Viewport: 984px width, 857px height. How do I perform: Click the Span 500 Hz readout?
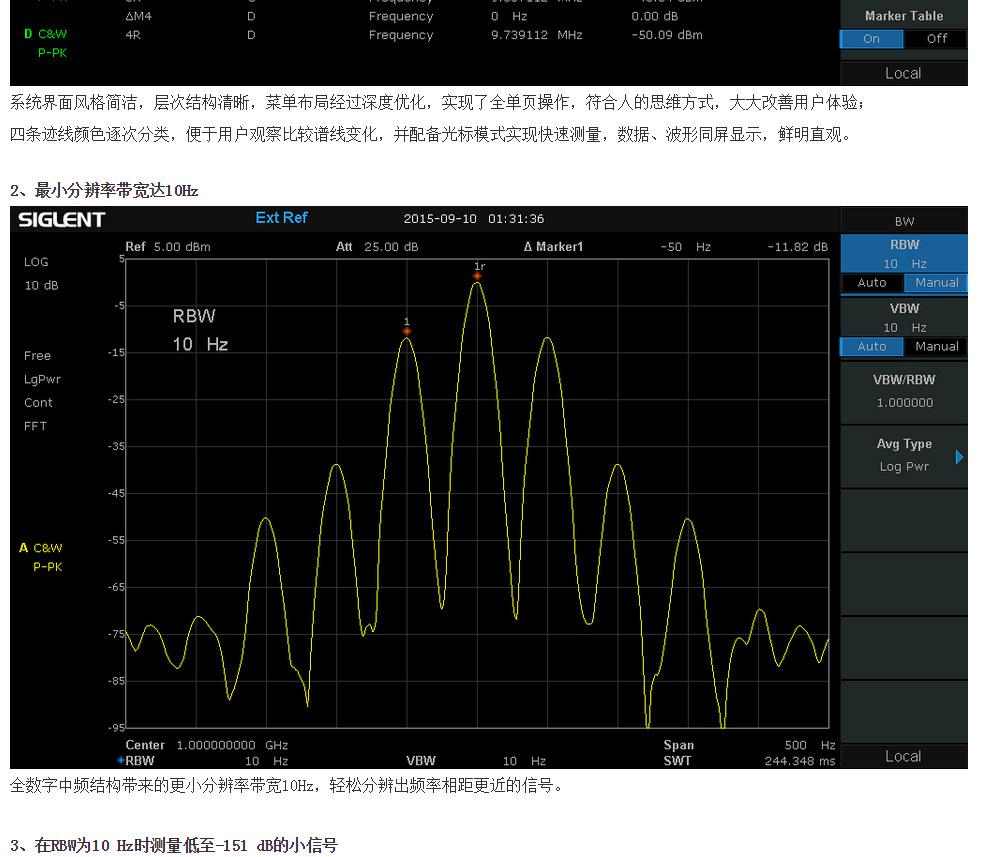(748, 745)
